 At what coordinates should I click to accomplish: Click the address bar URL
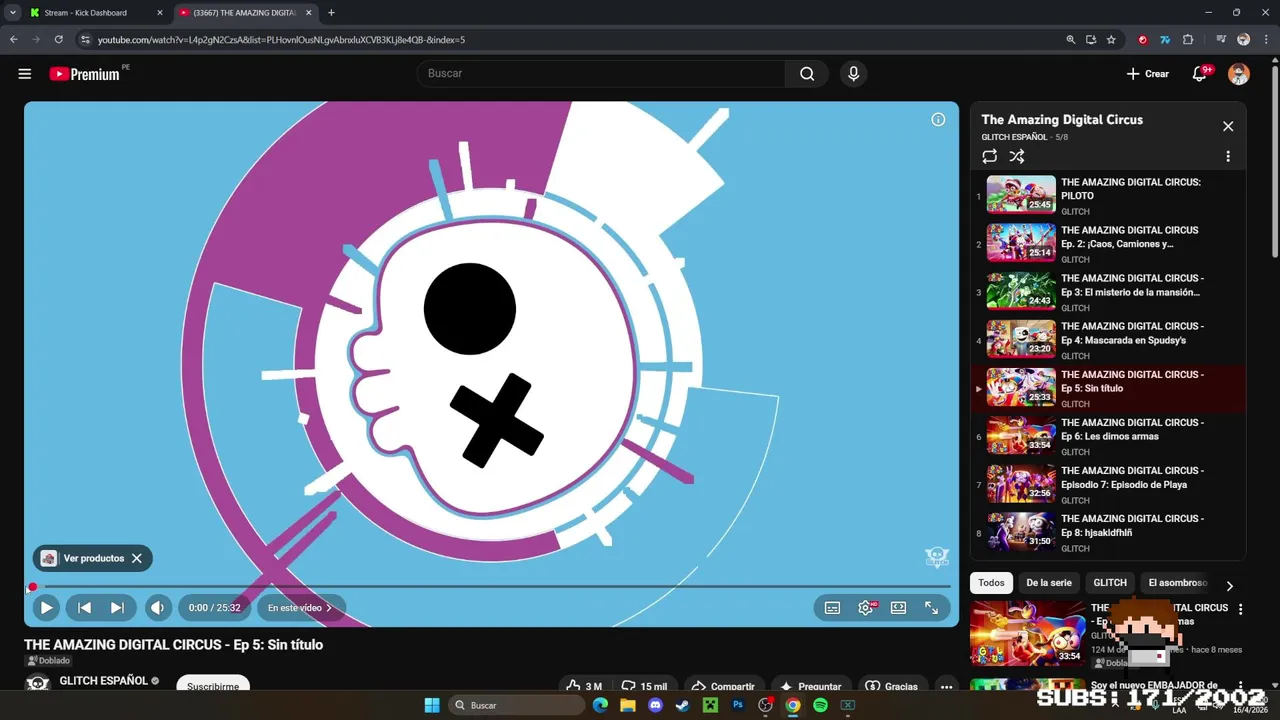point(281,40)
